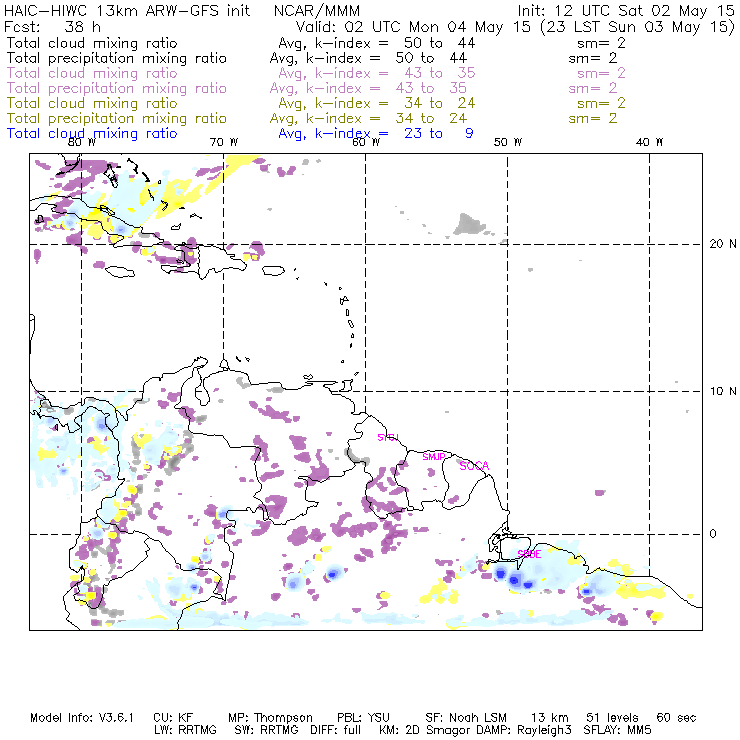This screenshot has width=740, height=740.
Task: Select the 'Valid: 02 UTC Mon 04 May 15' text
Action: click(x=413, y=26)
